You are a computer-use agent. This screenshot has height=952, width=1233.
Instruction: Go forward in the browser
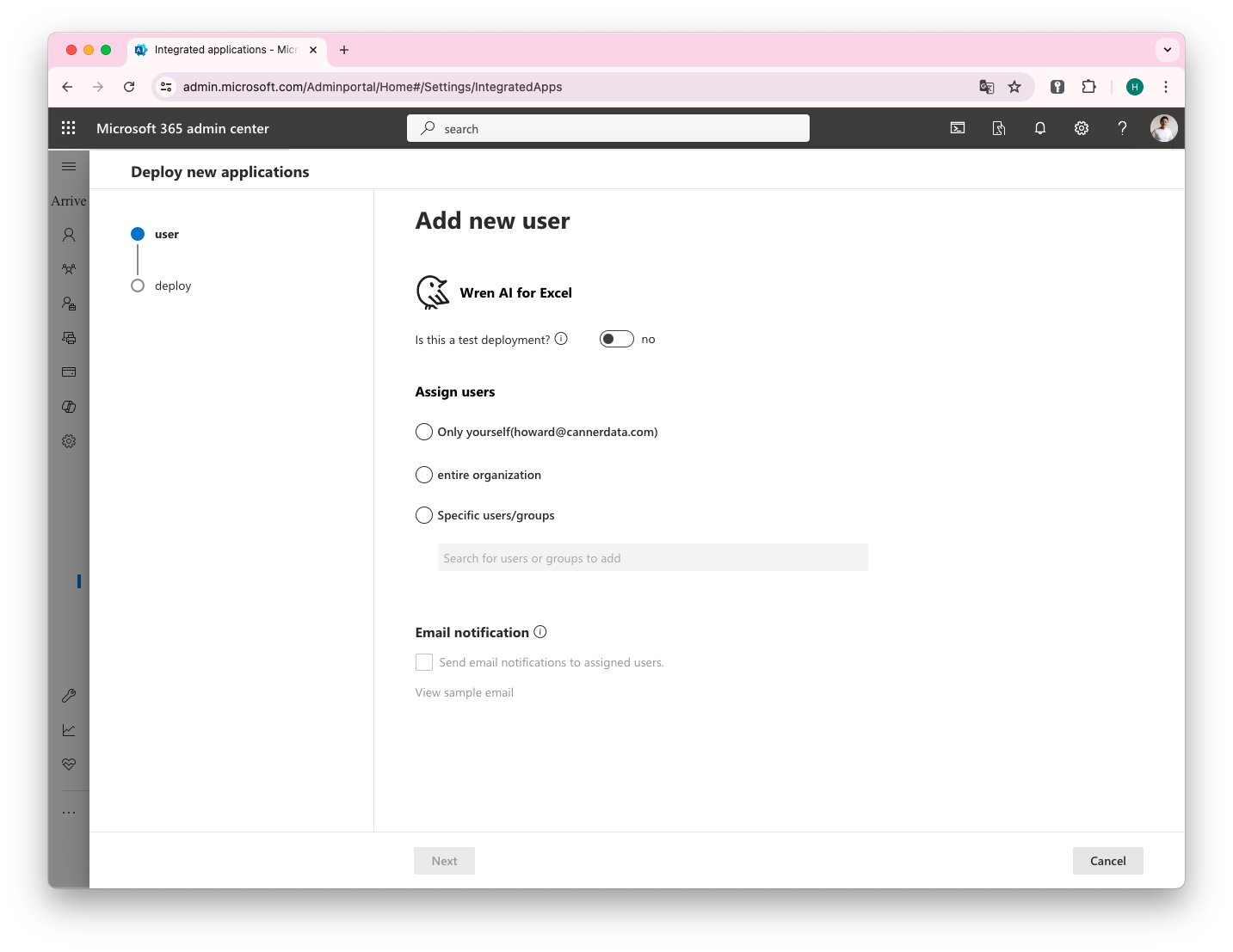tap(98, 87)
